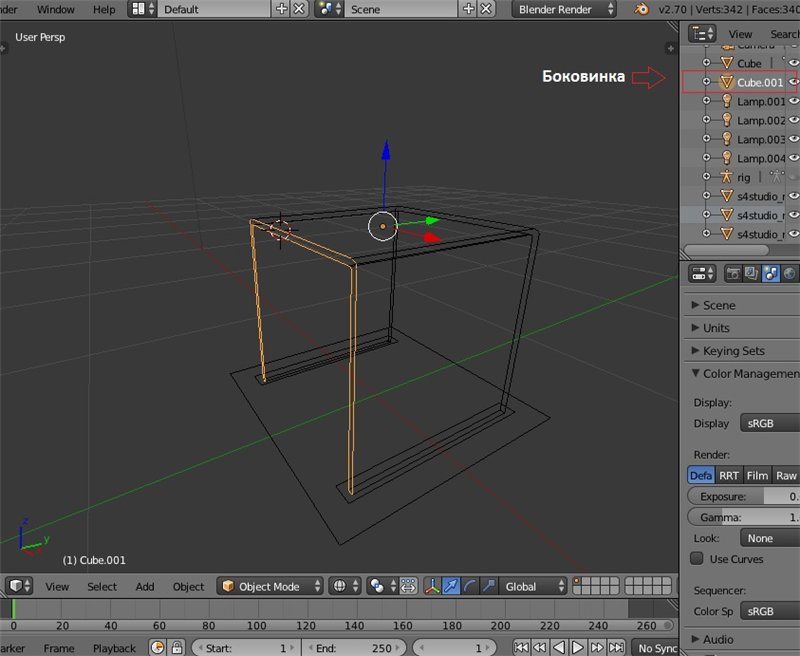Open the Select menu in 3D view header
Viewport: 800px width, 656px height.
(x=101, y=586)
